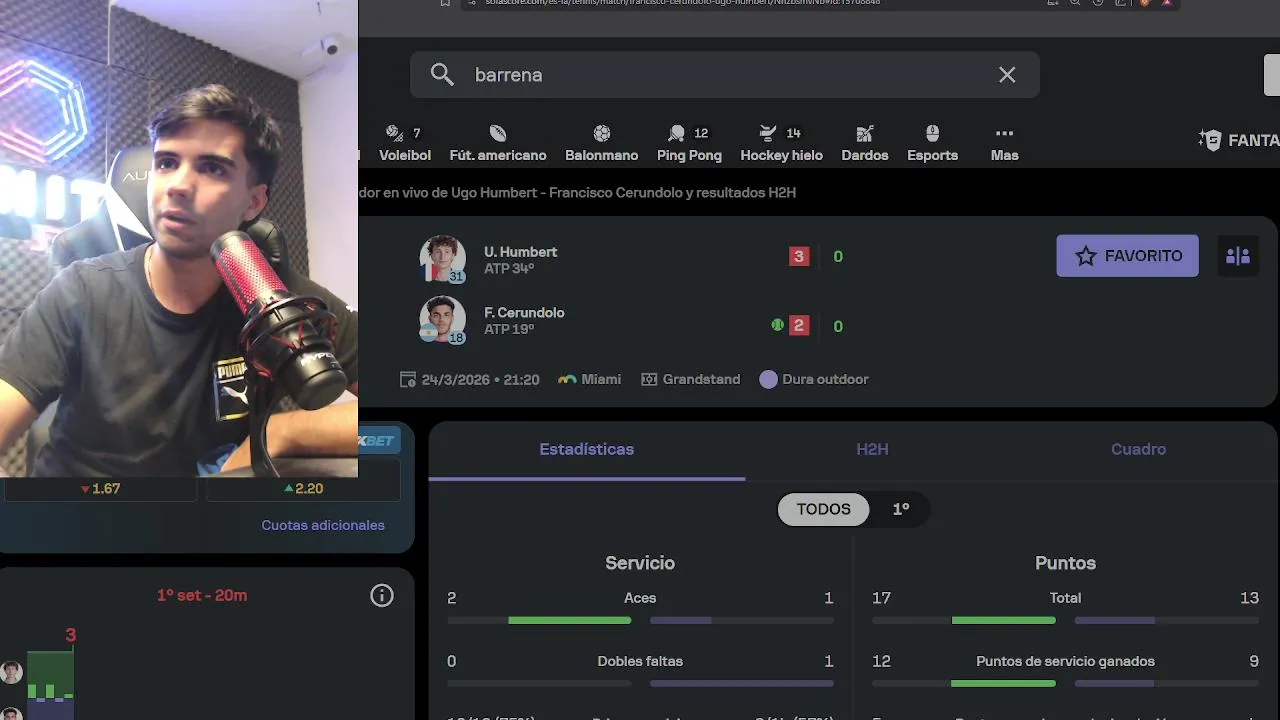Click Humbert's red game score 3
The image size is (1280, 720).
click(x=798, y=256)
